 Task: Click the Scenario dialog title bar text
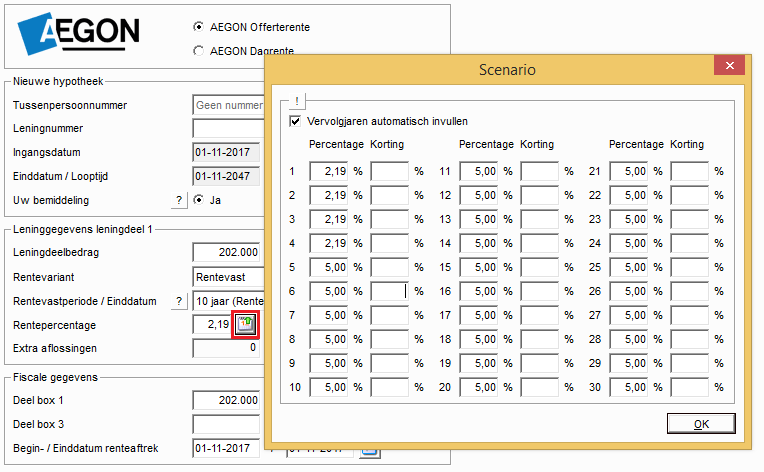tap(507, 70)
